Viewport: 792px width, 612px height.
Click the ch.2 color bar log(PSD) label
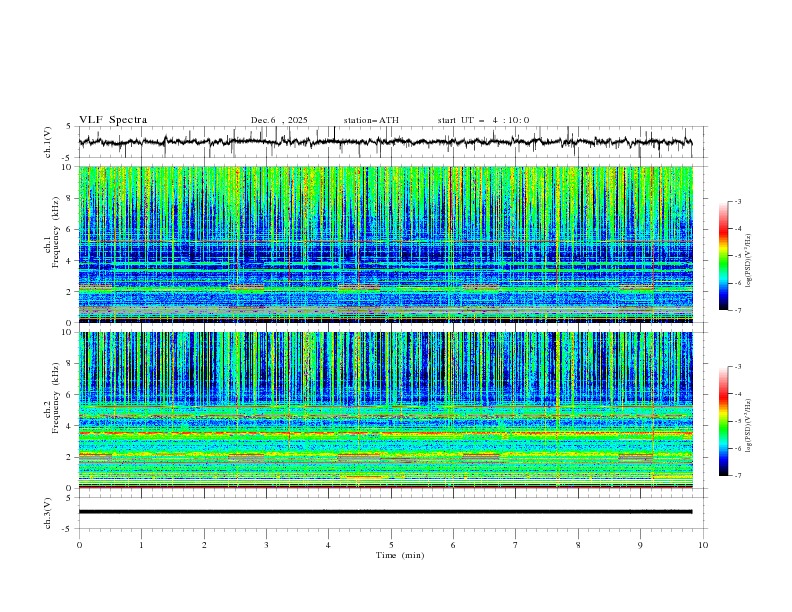point(749,421)
